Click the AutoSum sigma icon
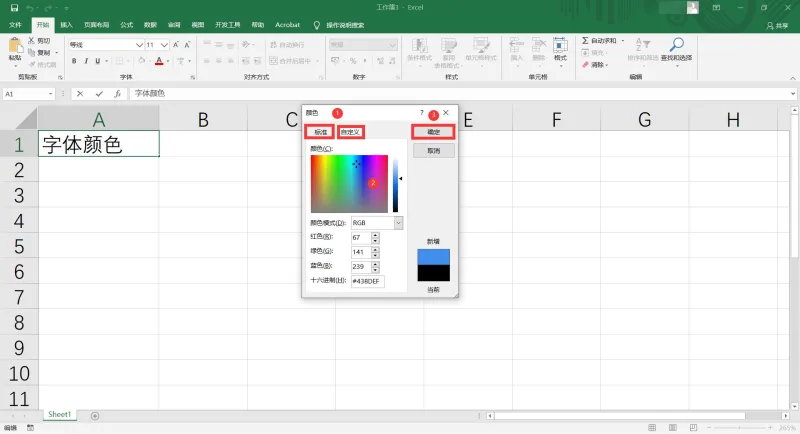Screen dimensions: 800x434 click(x=585, y=40)
